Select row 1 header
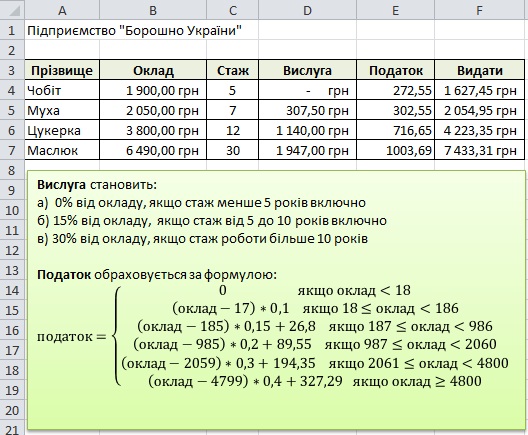 pyautogui.click(x=12, y=30)
